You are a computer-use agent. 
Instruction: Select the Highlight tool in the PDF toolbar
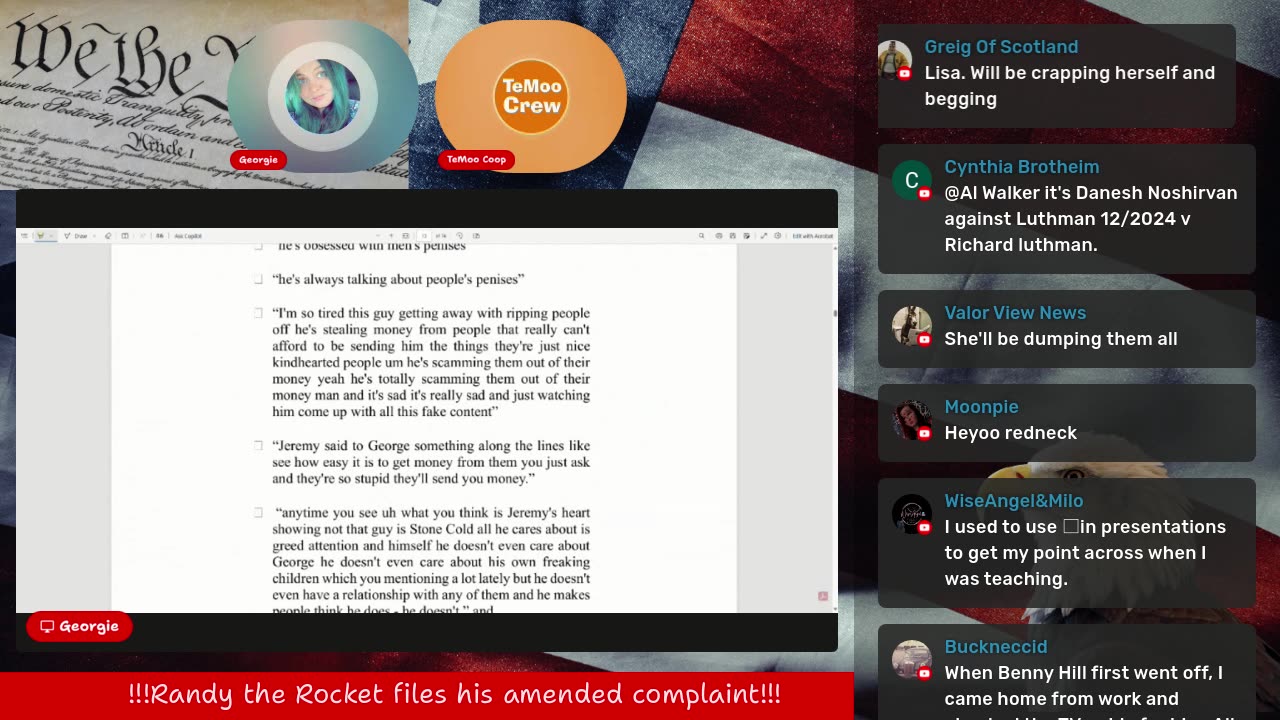click(x=40, y=236)
